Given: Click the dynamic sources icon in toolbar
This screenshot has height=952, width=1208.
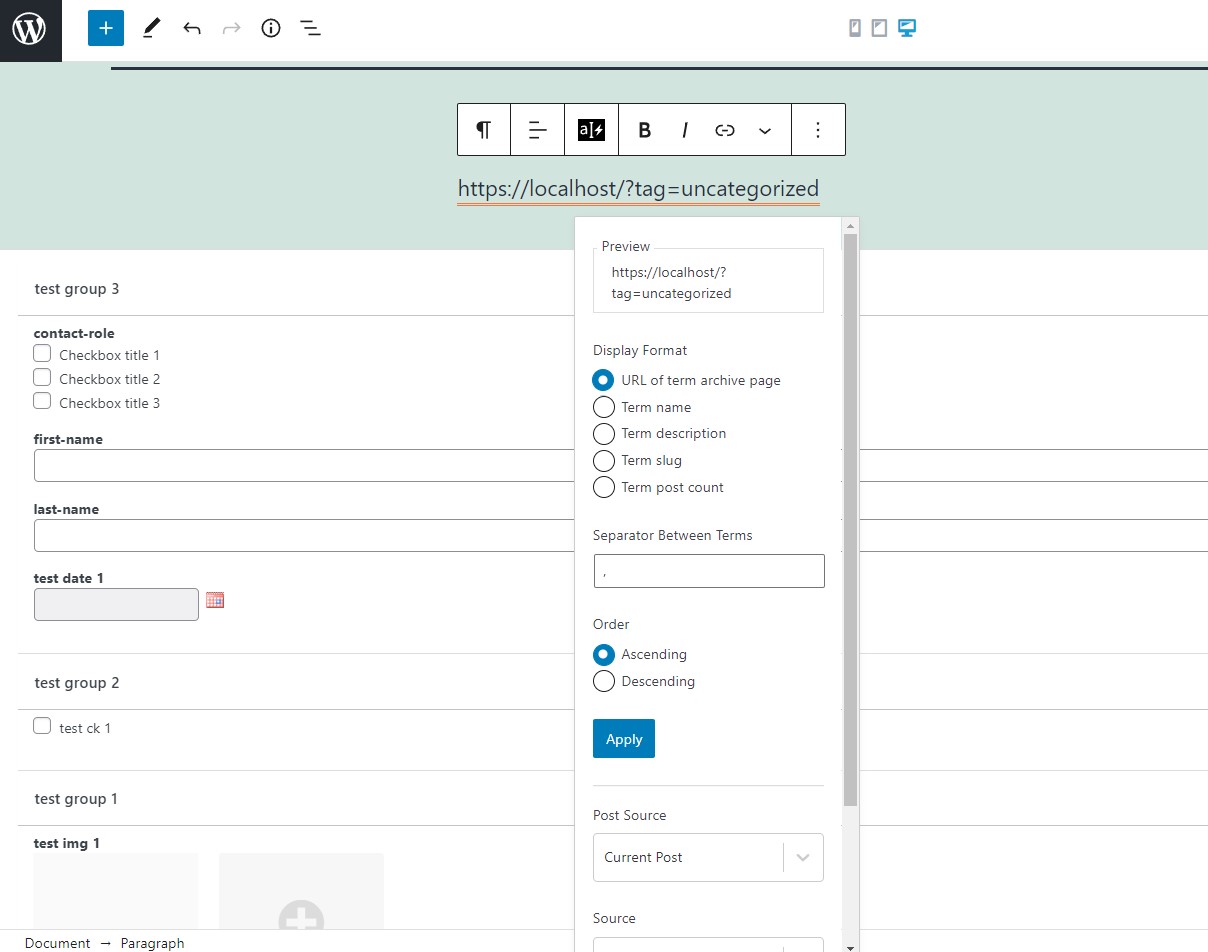Looking at the screenshot, I should pos(591,130).
